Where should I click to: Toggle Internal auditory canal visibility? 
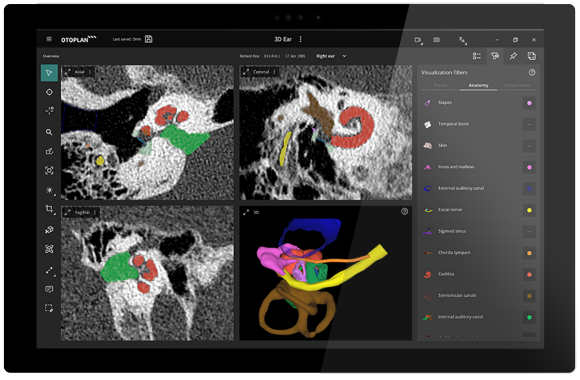(529, 317)
